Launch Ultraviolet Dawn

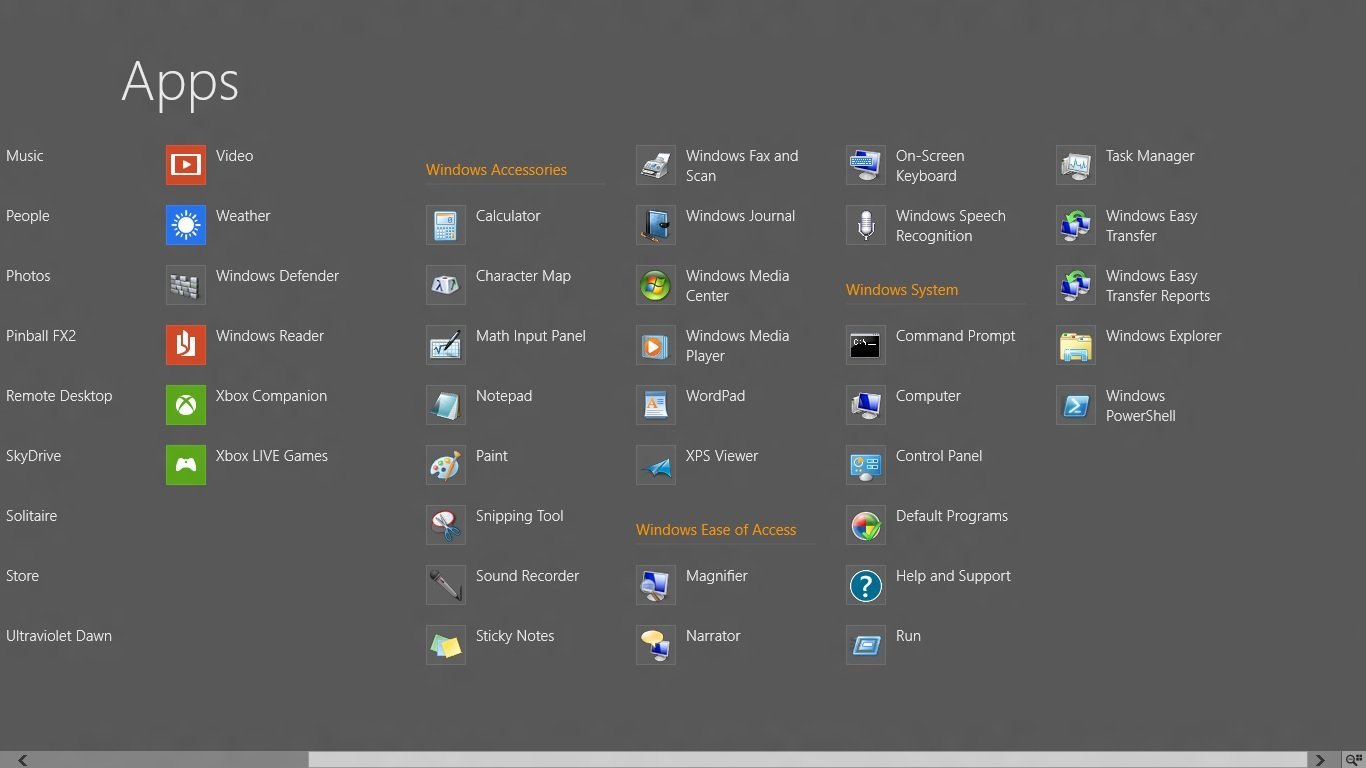[x=59, y=636]
